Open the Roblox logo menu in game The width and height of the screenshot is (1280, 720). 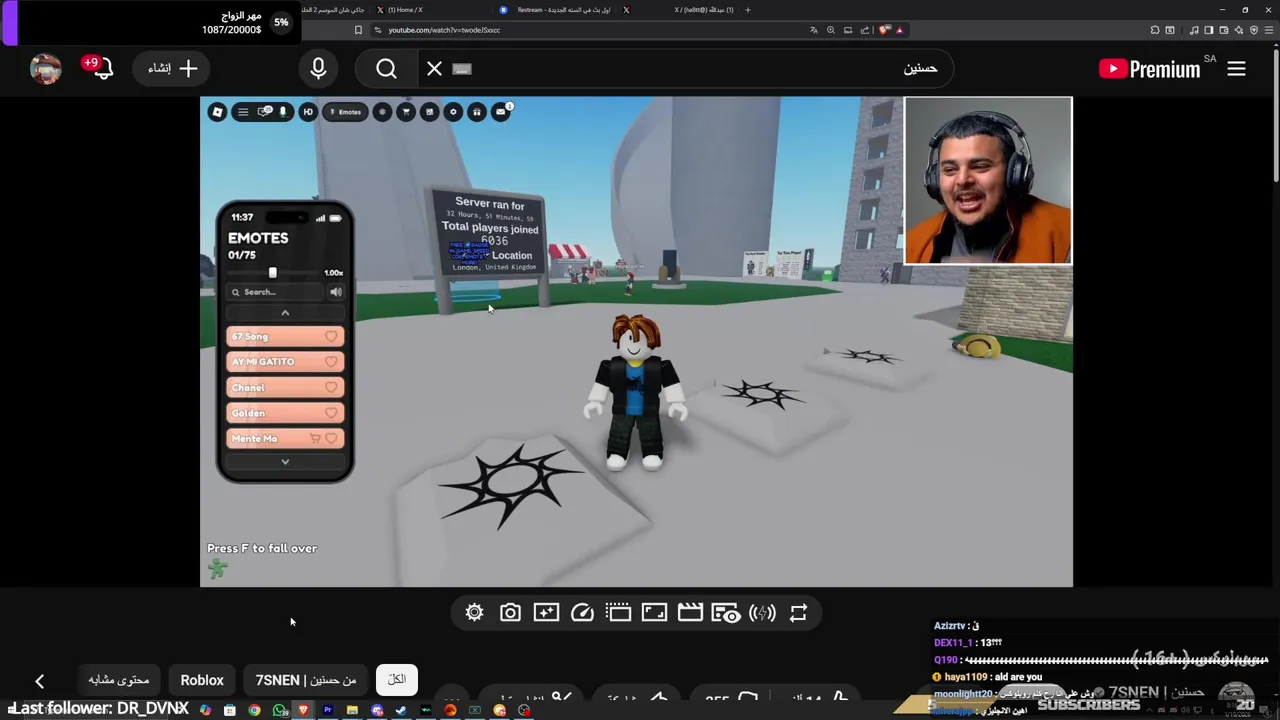coord(217,112)
